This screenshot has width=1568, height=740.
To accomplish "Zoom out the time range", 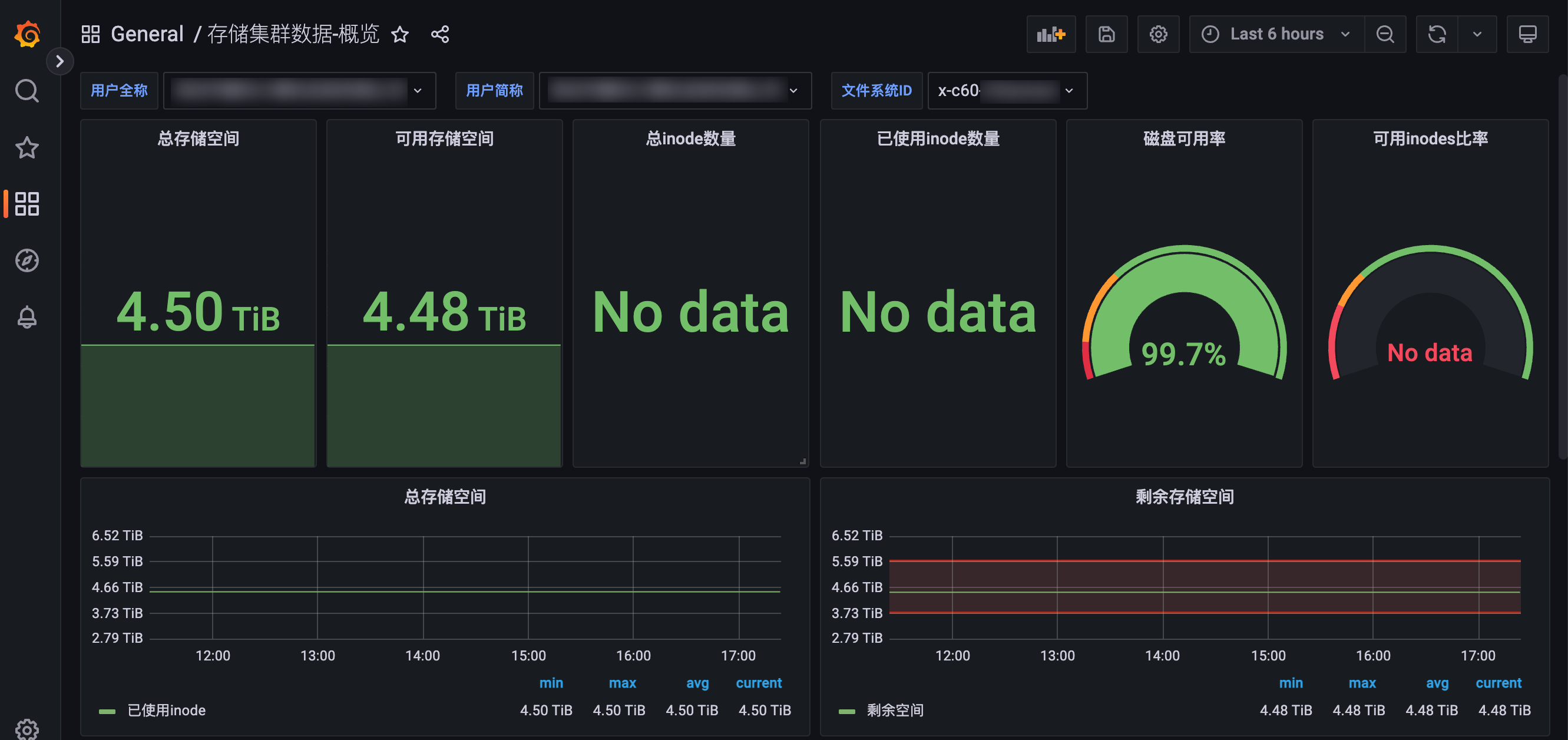I will click(x=1385, y=34).
